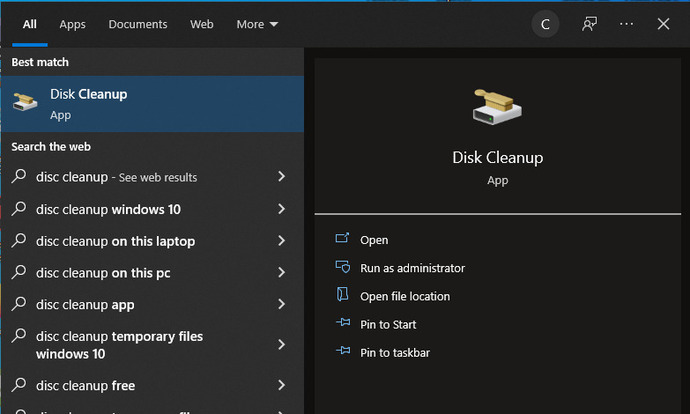The height and width of the screenshot is (414, 690).
Task: Click search icon beside 'disc cleanup free'
Action: (19, 386)
